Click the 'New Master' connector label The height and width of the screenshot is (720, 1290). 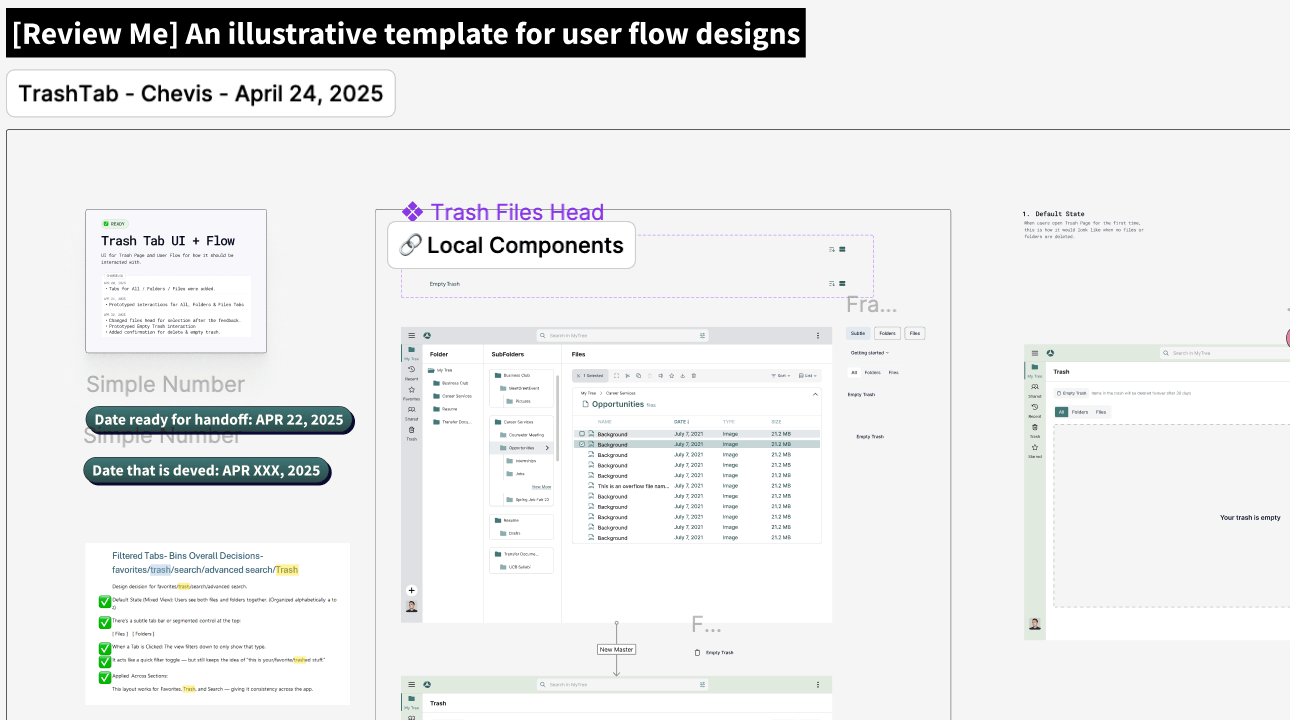click(x=617, y=649)
